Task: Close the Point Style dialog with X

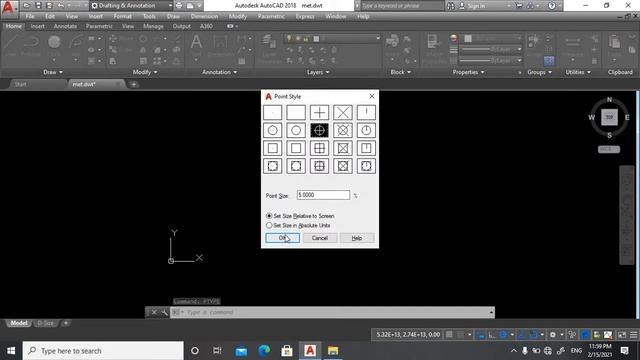Action: tap(371, 96)
